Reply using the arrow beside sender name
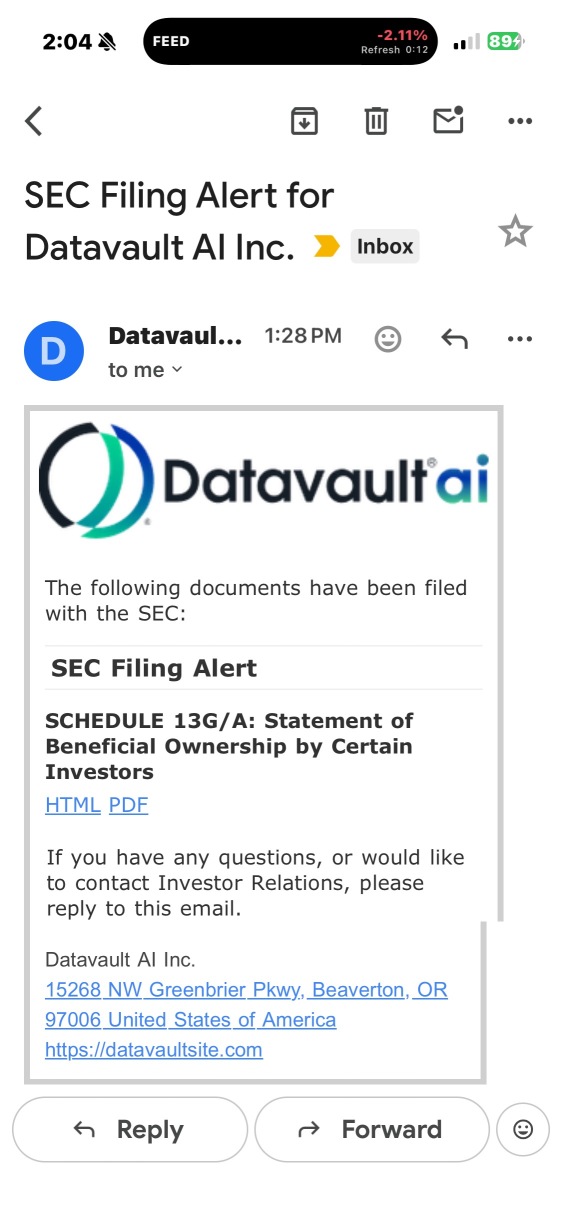562x1218 pixels. click(454, 339)
